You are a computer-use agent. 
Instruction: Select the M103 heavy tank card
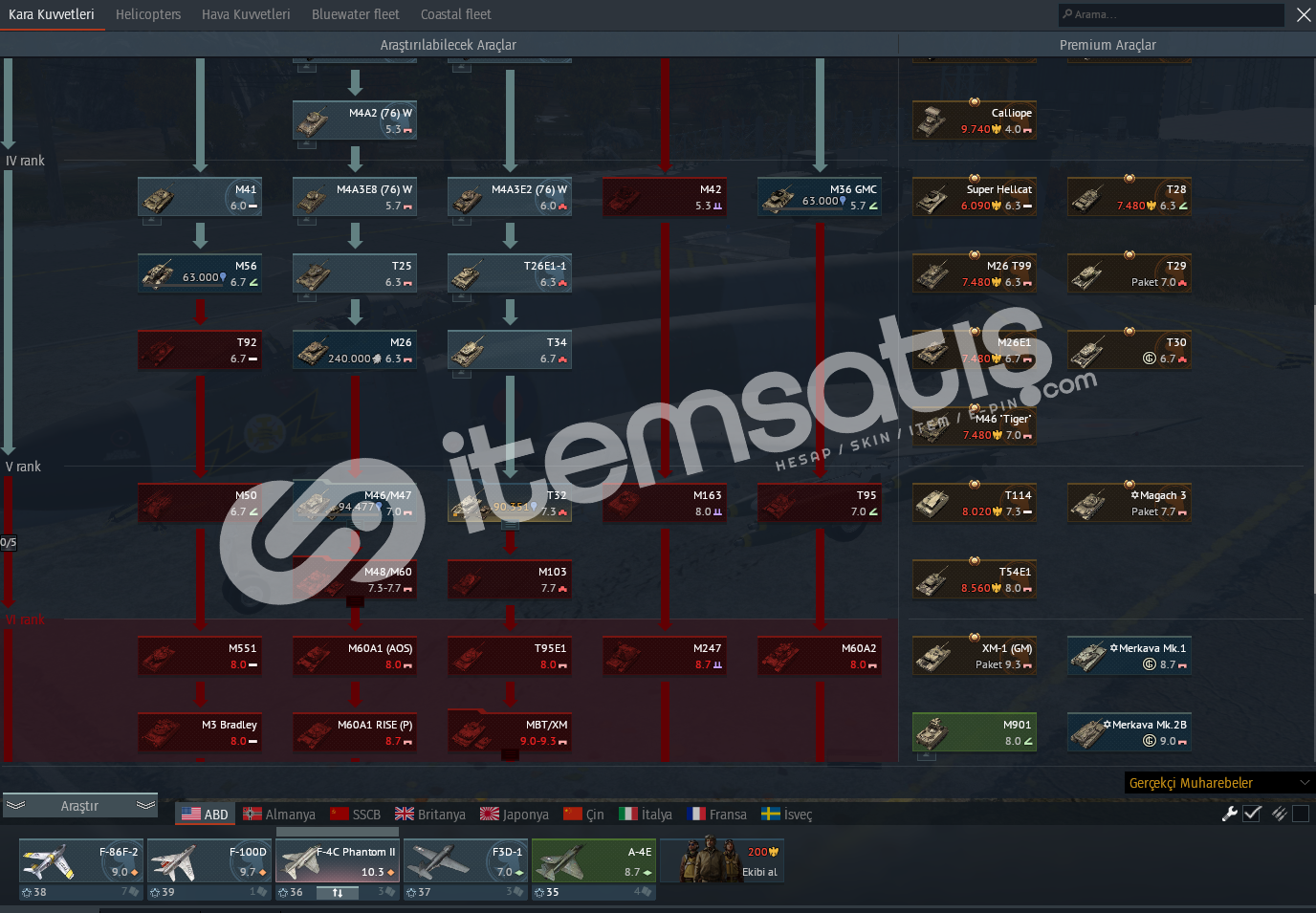click(510, 579)
